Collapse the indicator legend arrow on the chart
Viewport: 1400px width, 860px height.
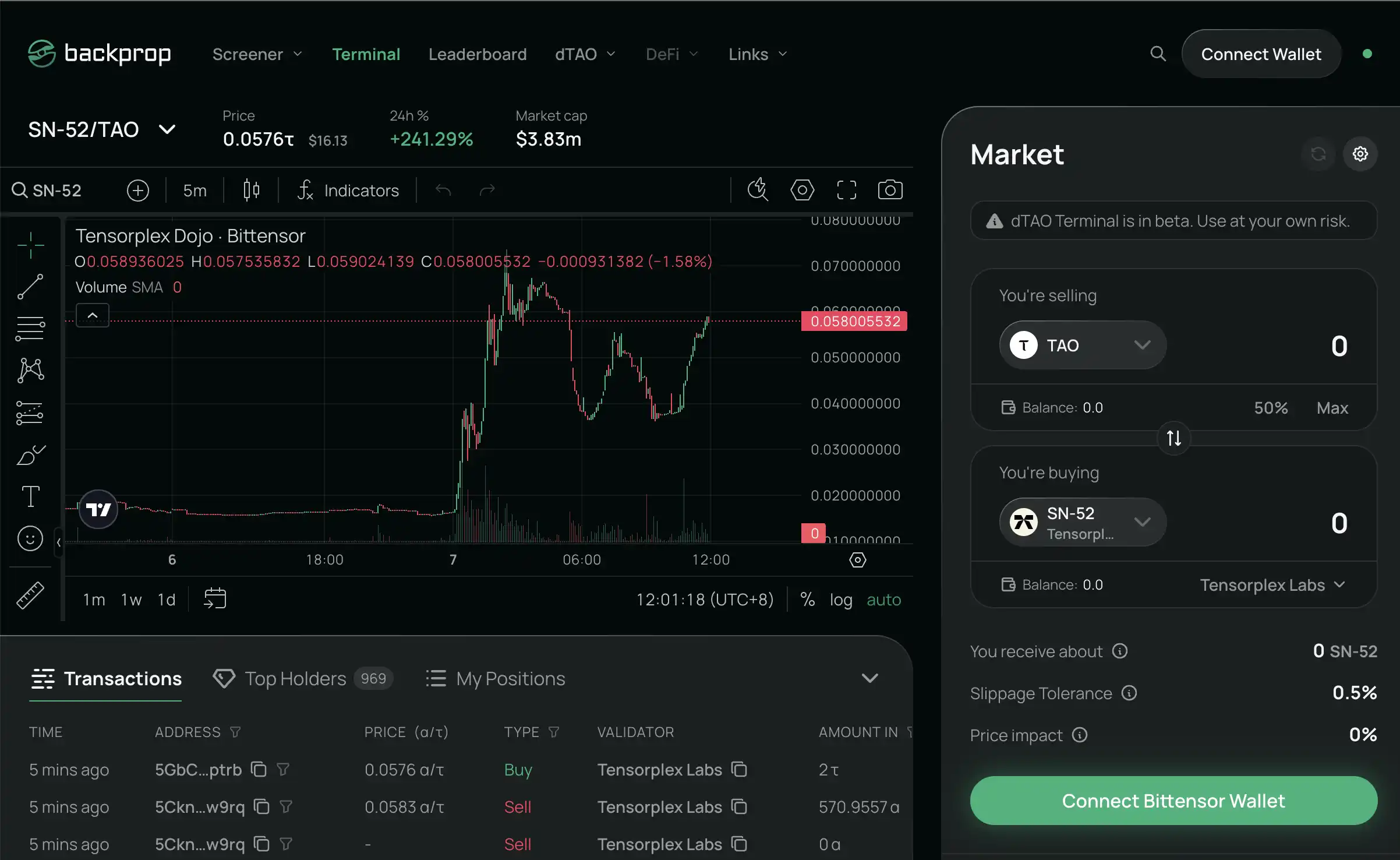93,315
